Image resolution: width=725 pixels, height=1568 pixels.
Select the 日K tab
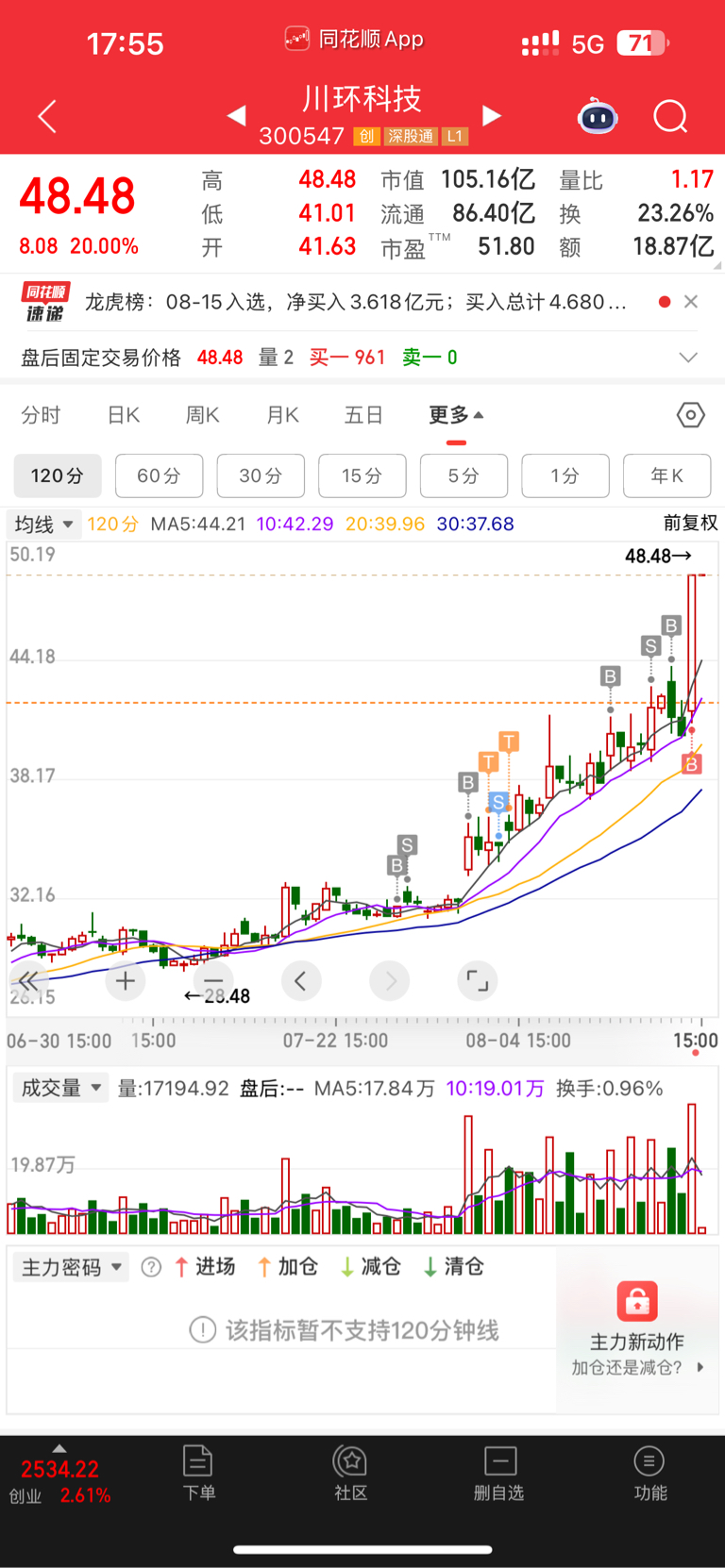point(124,415)
